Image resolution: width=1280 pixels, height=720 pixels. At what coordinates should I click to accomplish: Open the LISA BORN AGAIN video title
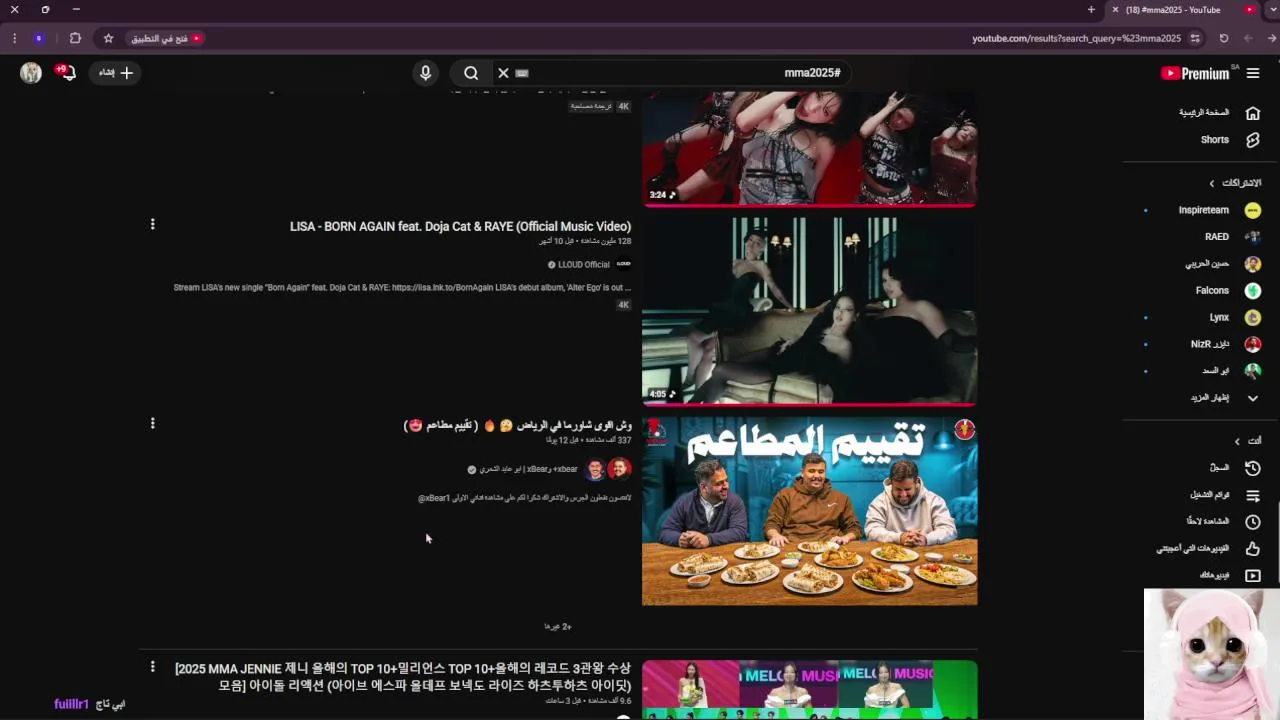(x=461, y=227)
